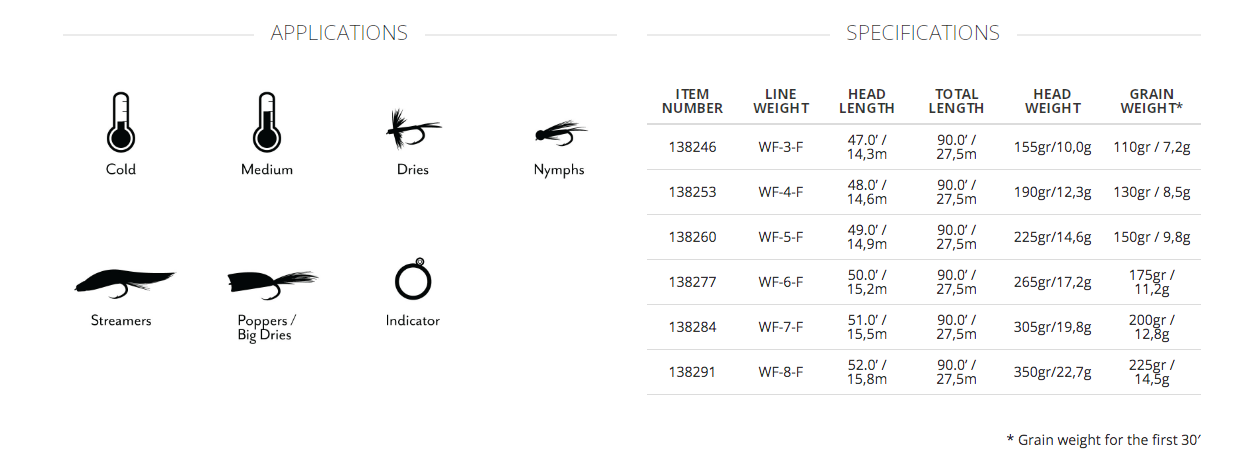Click the Medium temperature thermometer icon
Screen dimensions: 1236x474
(267, 122)
